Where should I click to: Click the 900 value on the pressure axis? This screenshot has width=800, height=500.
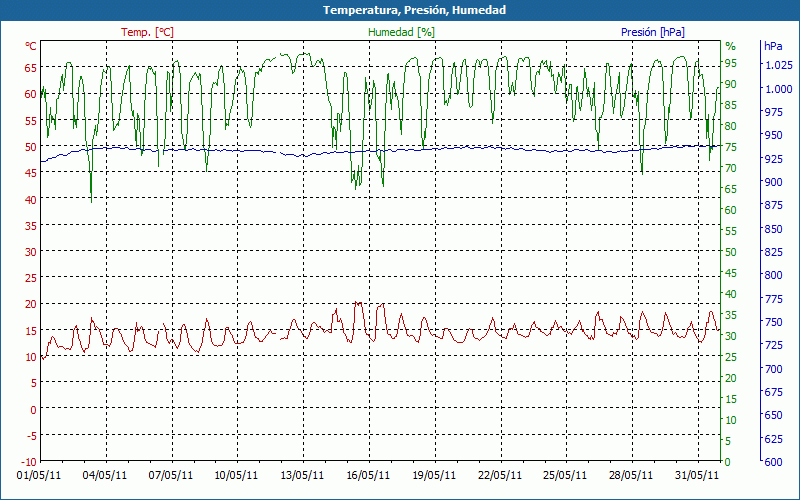tap(773, 182)
